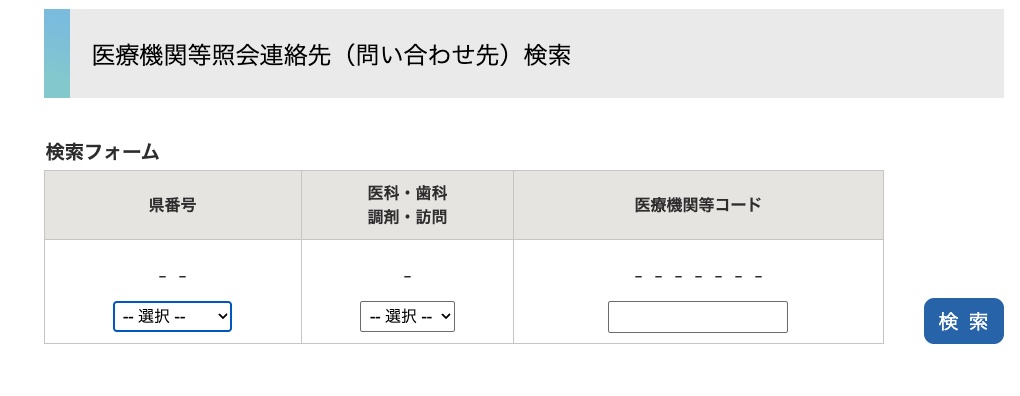Viewport: 1020px width, 396px height.
Task: Open the 医科・歯科 調剤・訪問 dropdown
Action: pos(407,317)
